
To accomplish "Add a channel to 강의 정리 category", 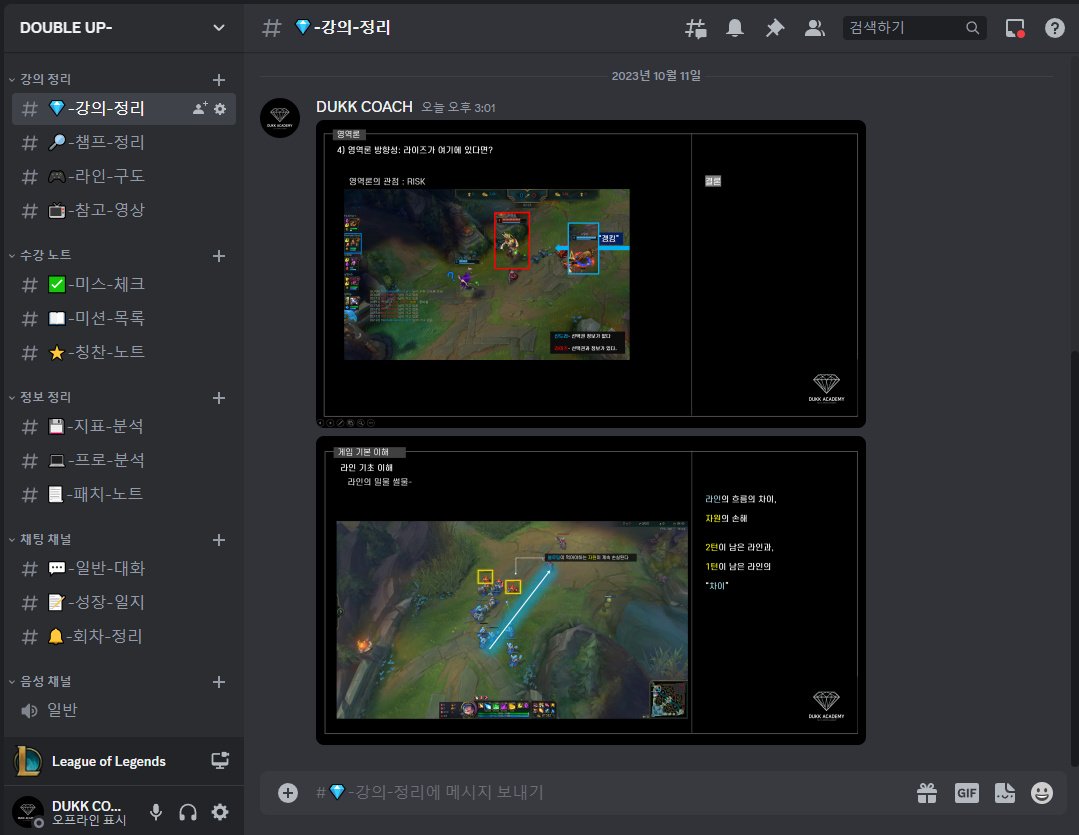I will tap(219, 80).
